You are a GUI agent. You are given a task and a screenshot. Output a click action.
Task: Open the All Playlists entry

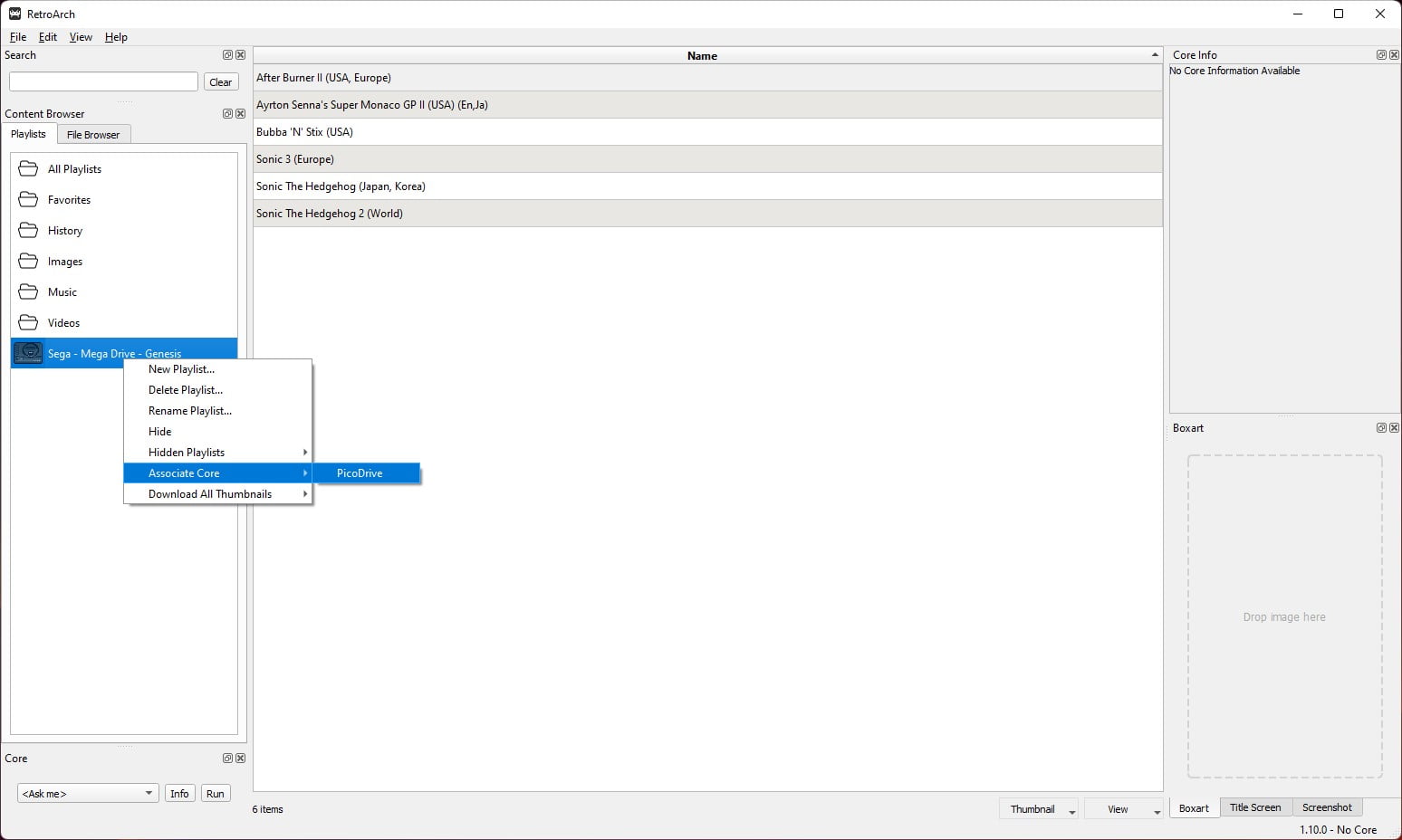point(124,169)
